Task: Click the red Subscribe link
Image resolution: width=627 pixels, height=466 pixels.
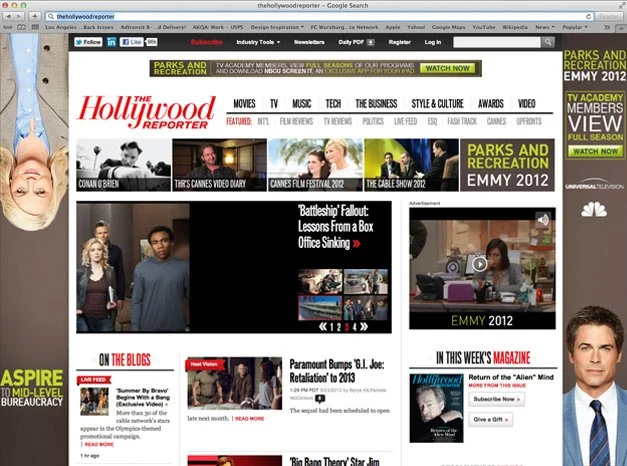Action: (206, 42)
